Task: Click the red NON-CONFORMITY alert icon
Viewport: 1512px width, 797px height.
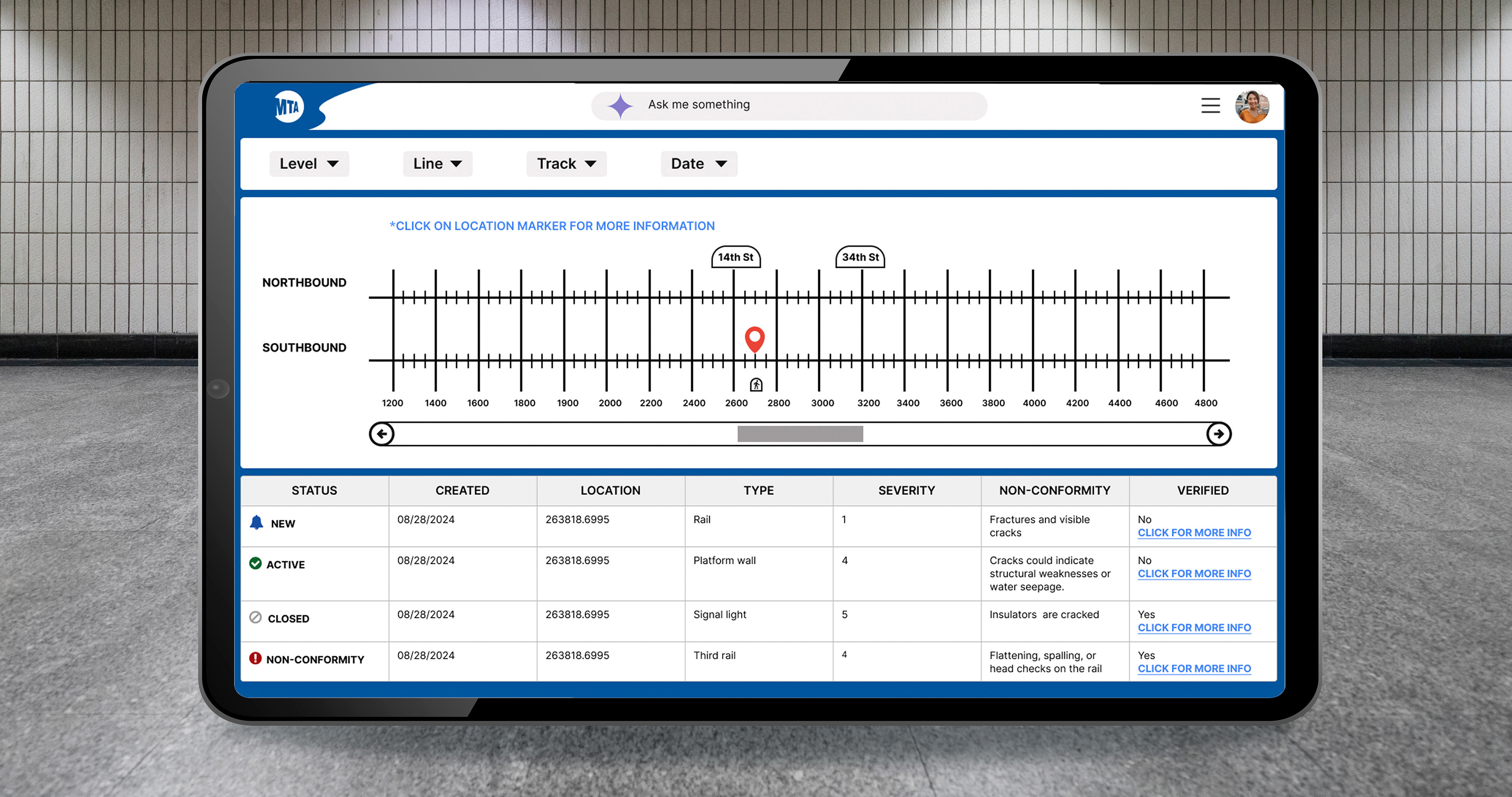Action: [x=255, y=658]
